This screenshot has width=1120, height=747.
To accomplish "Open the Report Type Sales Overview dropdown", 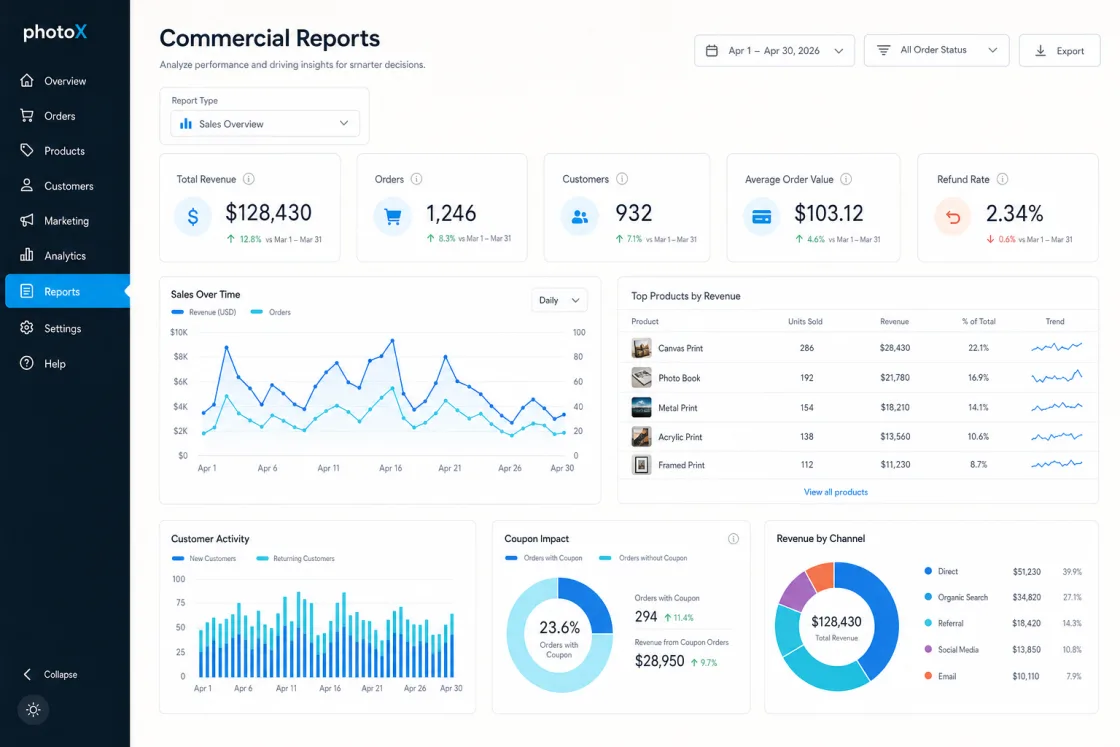I will click(x=264, y=124).
